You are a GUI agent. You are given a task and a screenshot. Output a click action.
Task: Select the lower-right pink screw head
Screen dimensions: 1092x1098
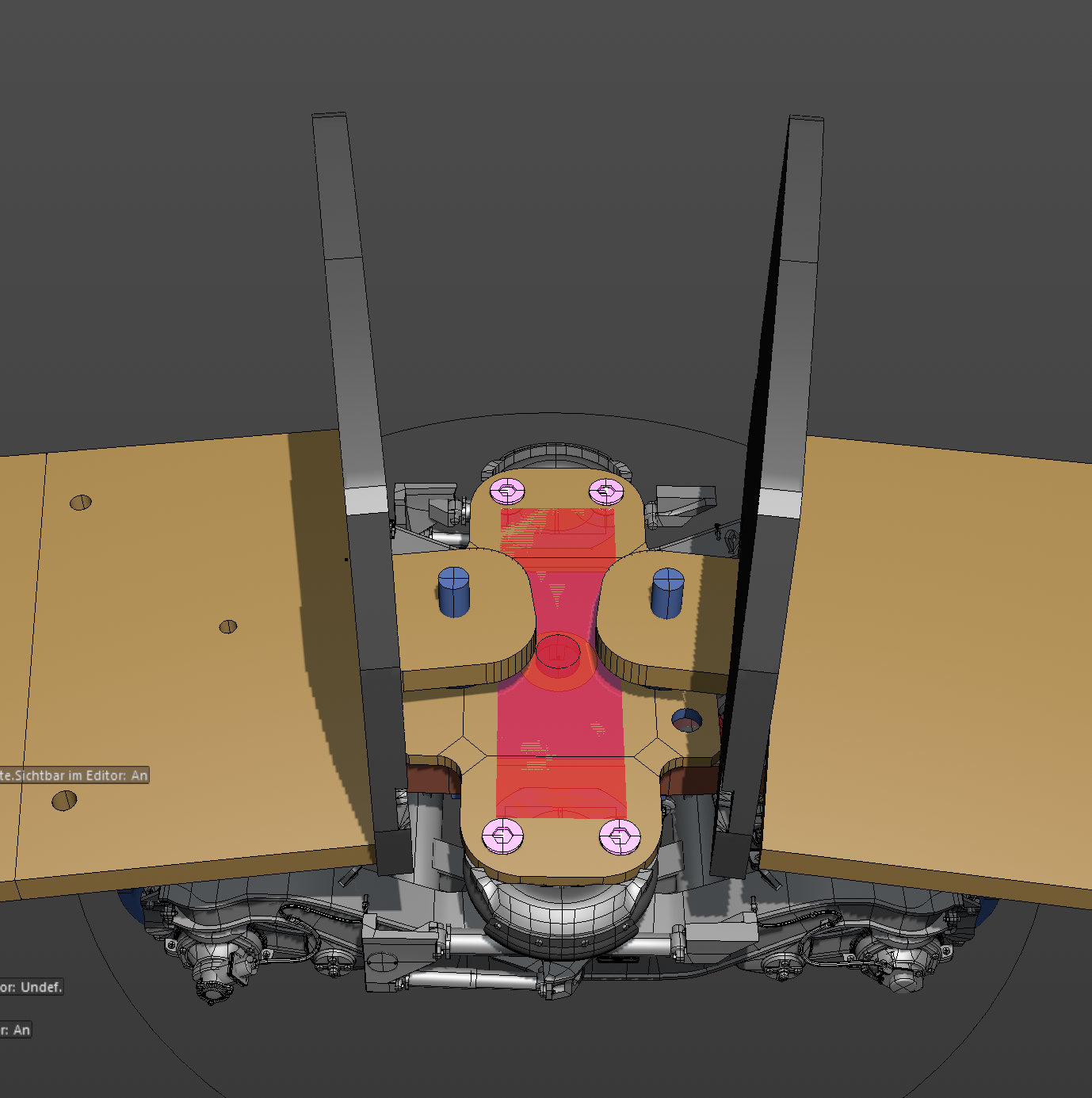tap(619, 836)
